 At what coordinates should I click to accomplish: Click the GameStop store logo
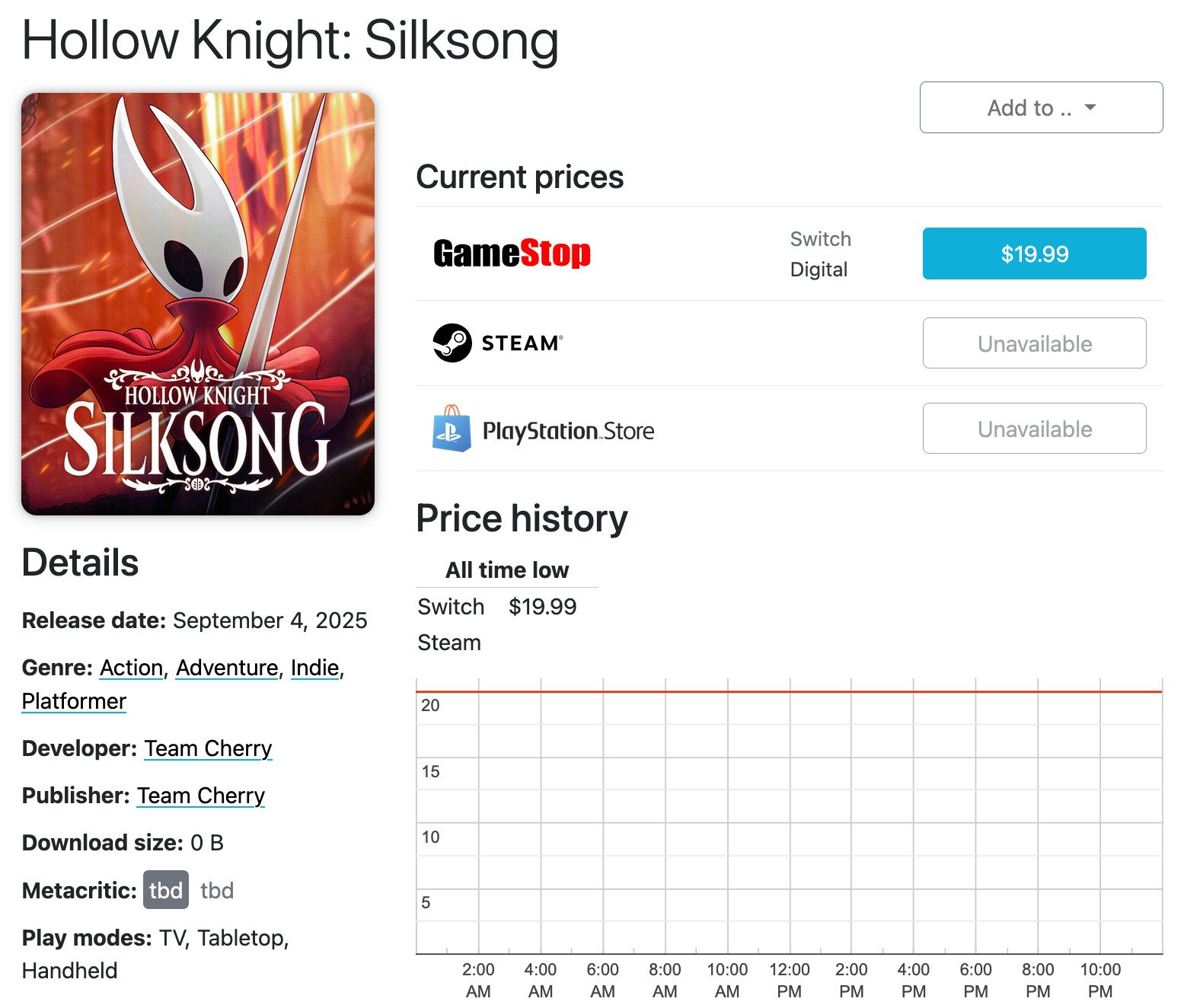coord(512,254)
